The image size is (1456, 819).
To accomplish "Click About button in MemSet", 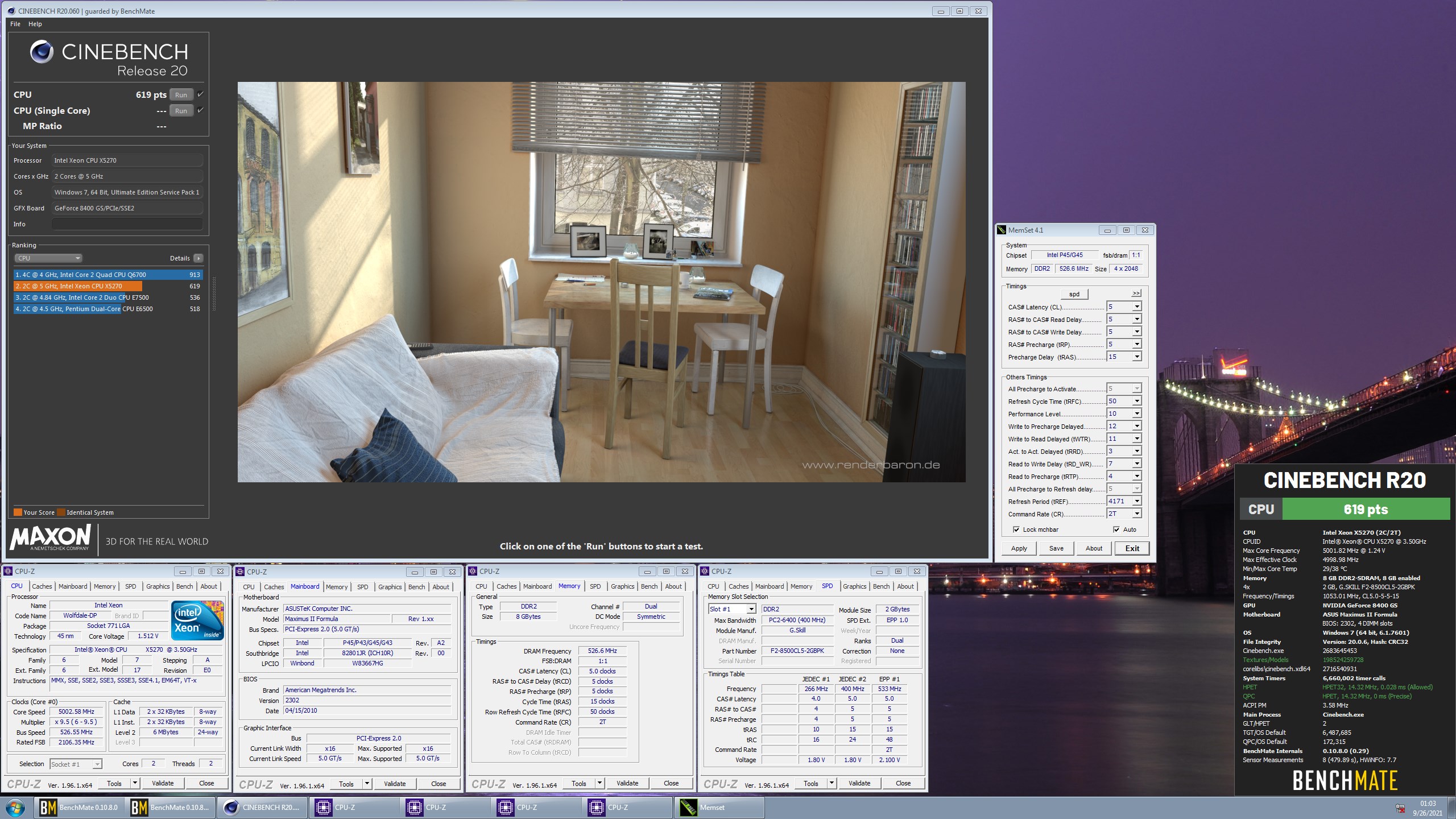I will [1094, 548].
